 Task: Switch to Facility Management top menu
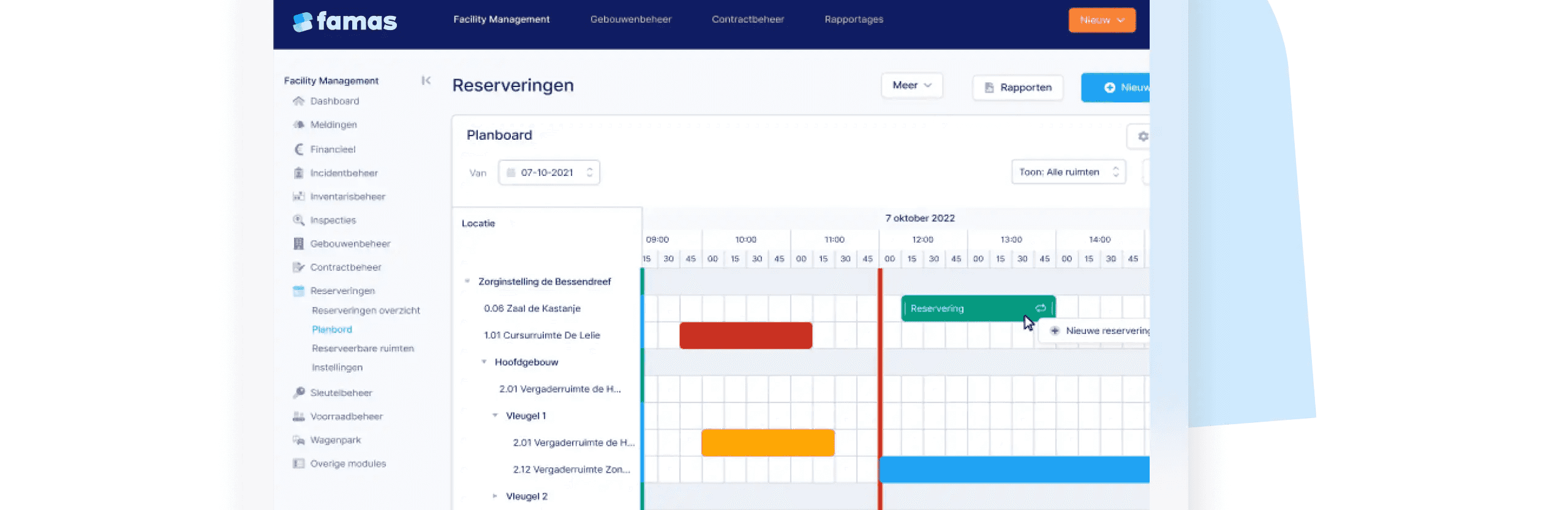(x=501, y=20)
